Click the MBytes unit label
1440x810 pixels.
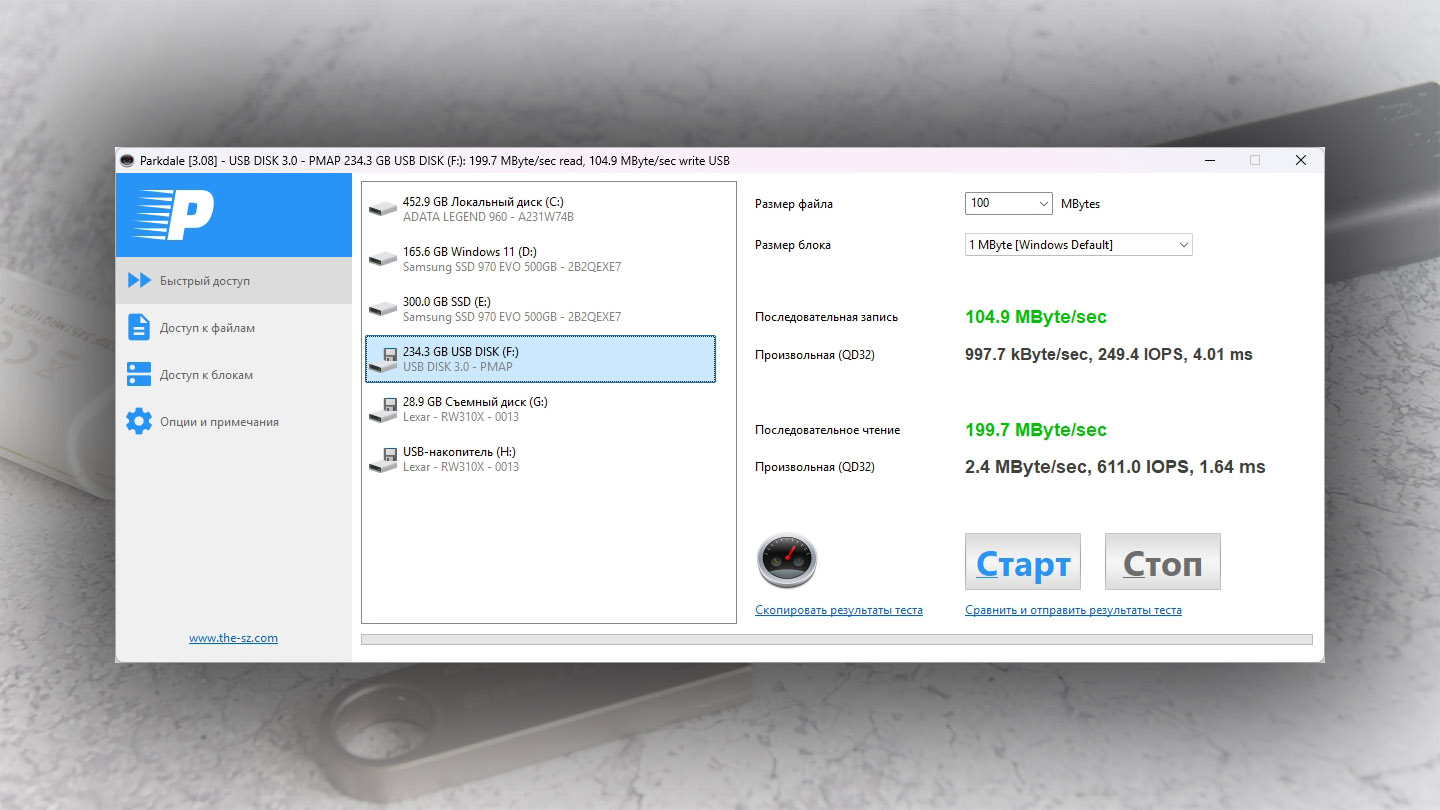click(1080, 204)
